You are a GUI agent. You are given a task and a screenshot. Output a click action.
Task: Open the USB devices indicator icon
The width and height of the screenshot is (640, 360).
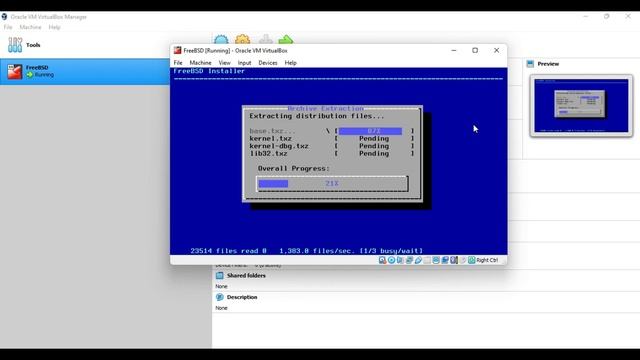click(x=418, y=260)
